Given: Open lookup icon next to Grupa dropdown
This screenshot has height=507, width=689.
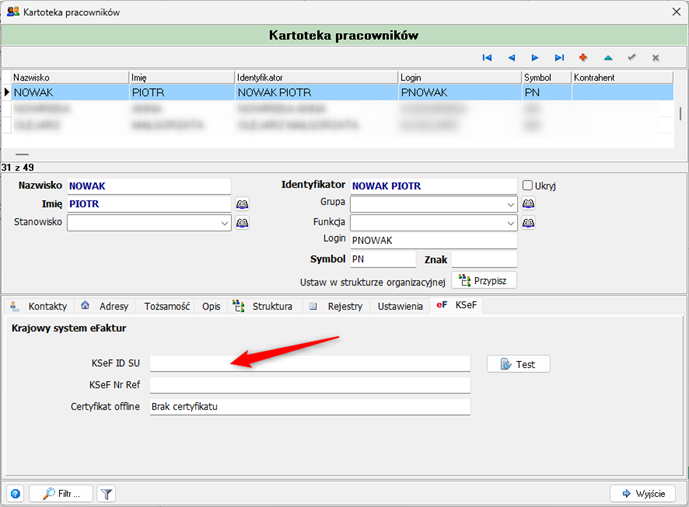Looking at the screenshot, I should point(528,204).
